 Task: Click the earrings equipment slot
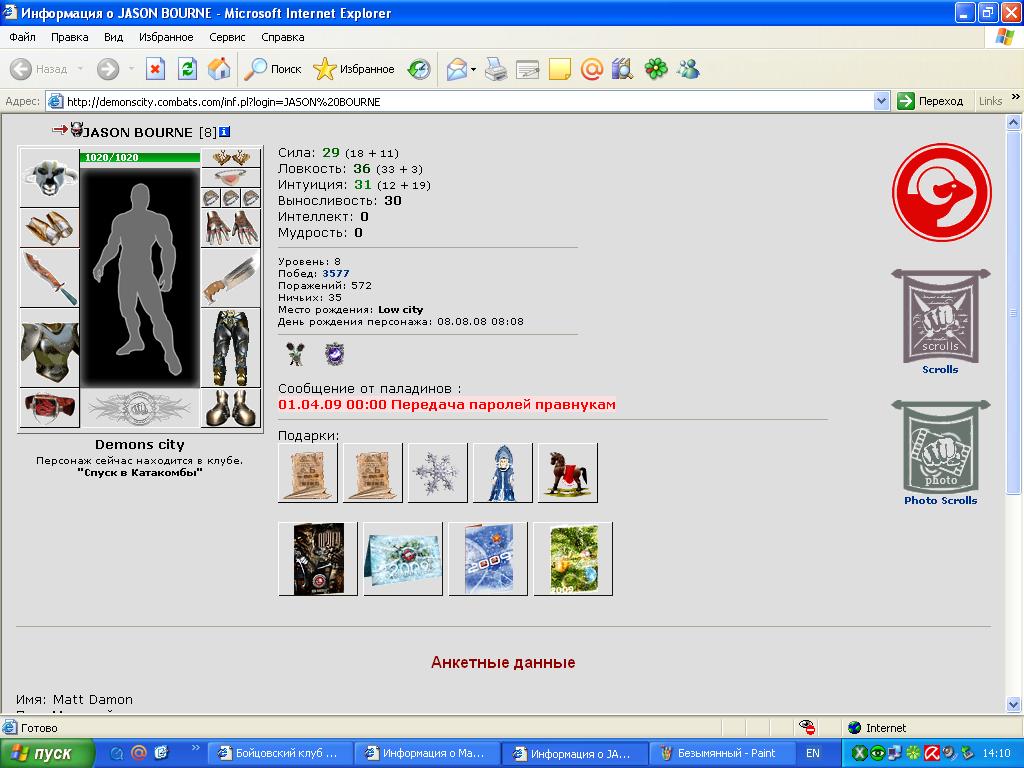231,158
